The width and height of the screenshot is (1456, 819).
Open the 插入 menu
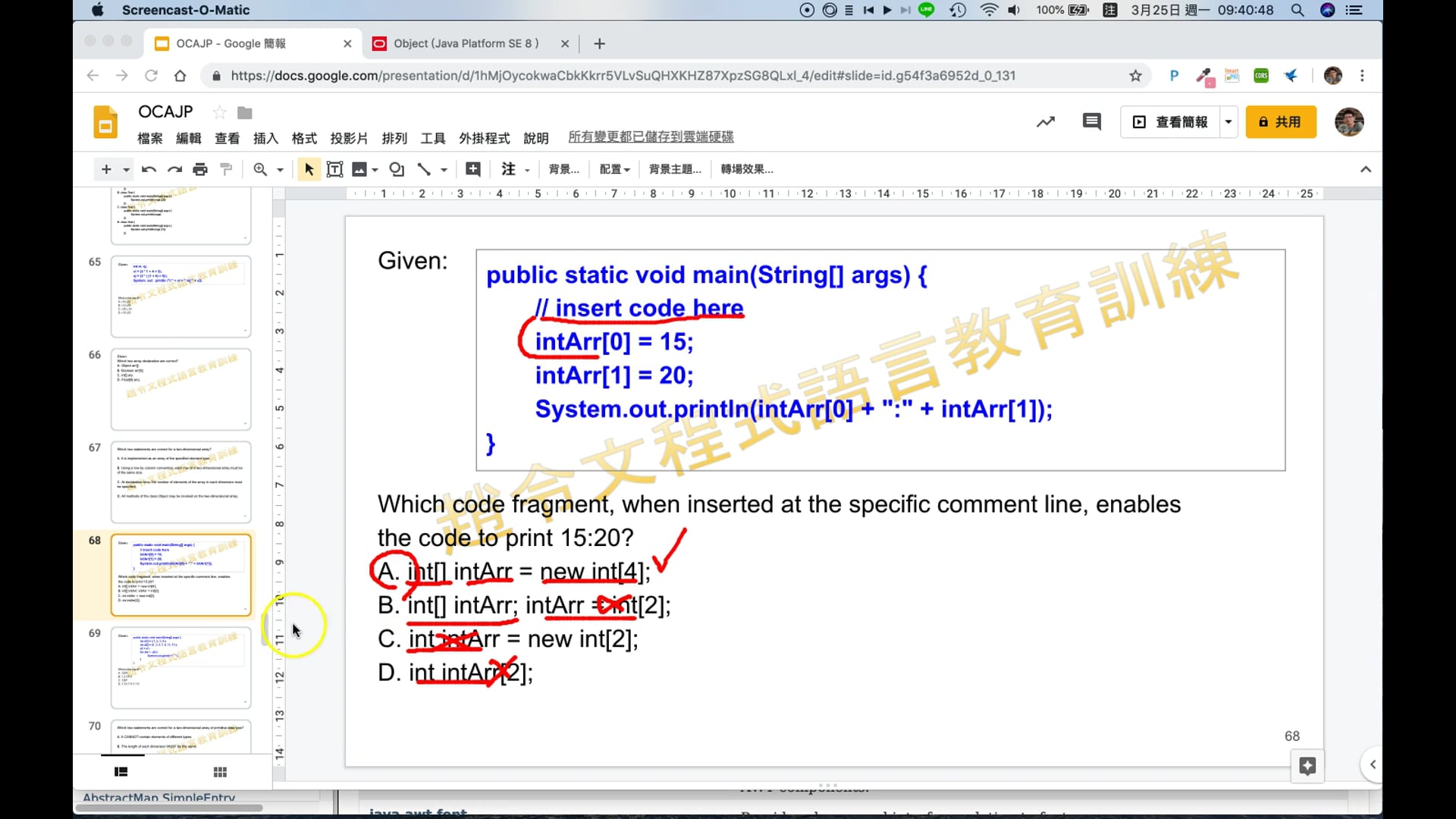click(x=265, y=138)
